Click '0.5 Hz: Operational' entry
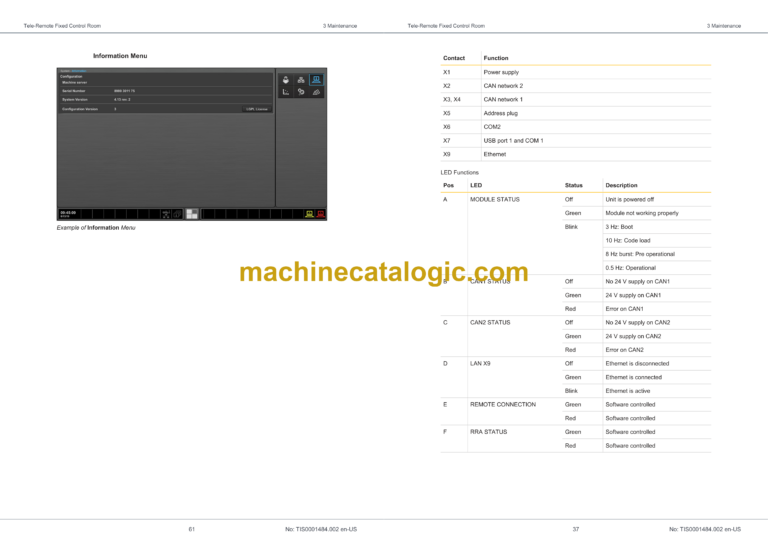 tap(630, 268)
